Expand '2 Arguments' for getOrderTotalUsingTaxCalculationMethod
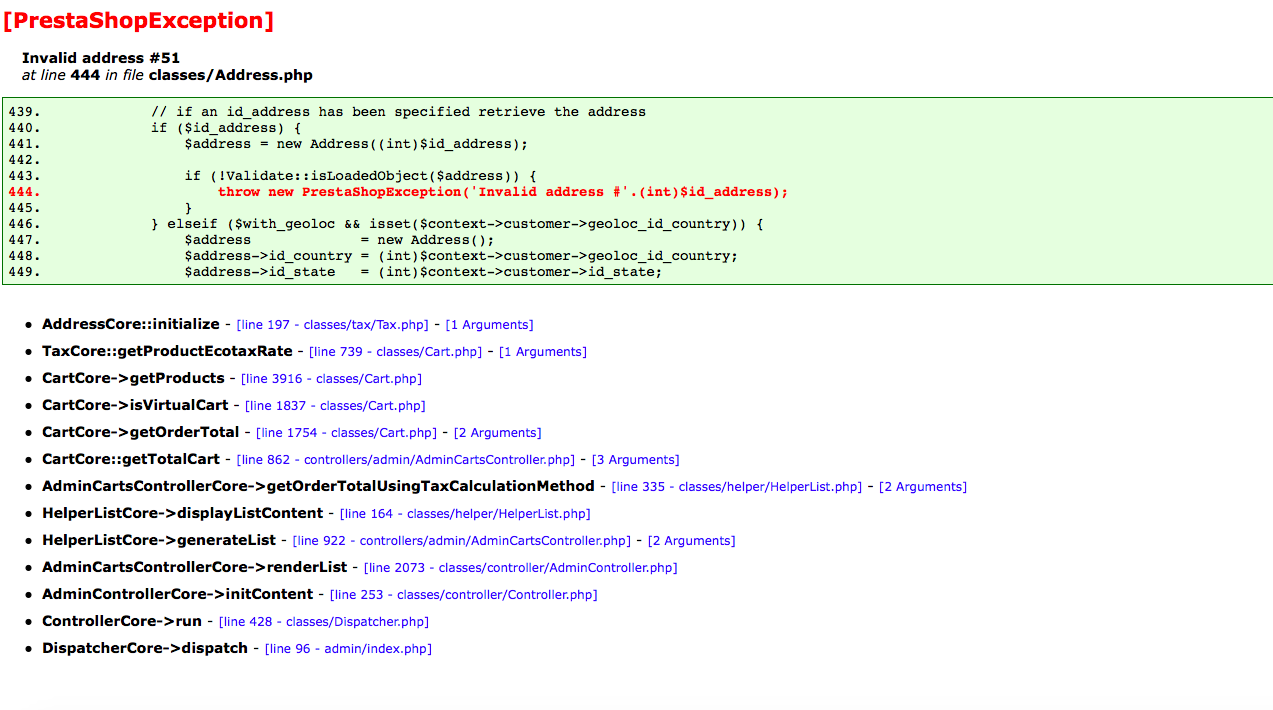The image size is (1273, 710). [923, 487]
